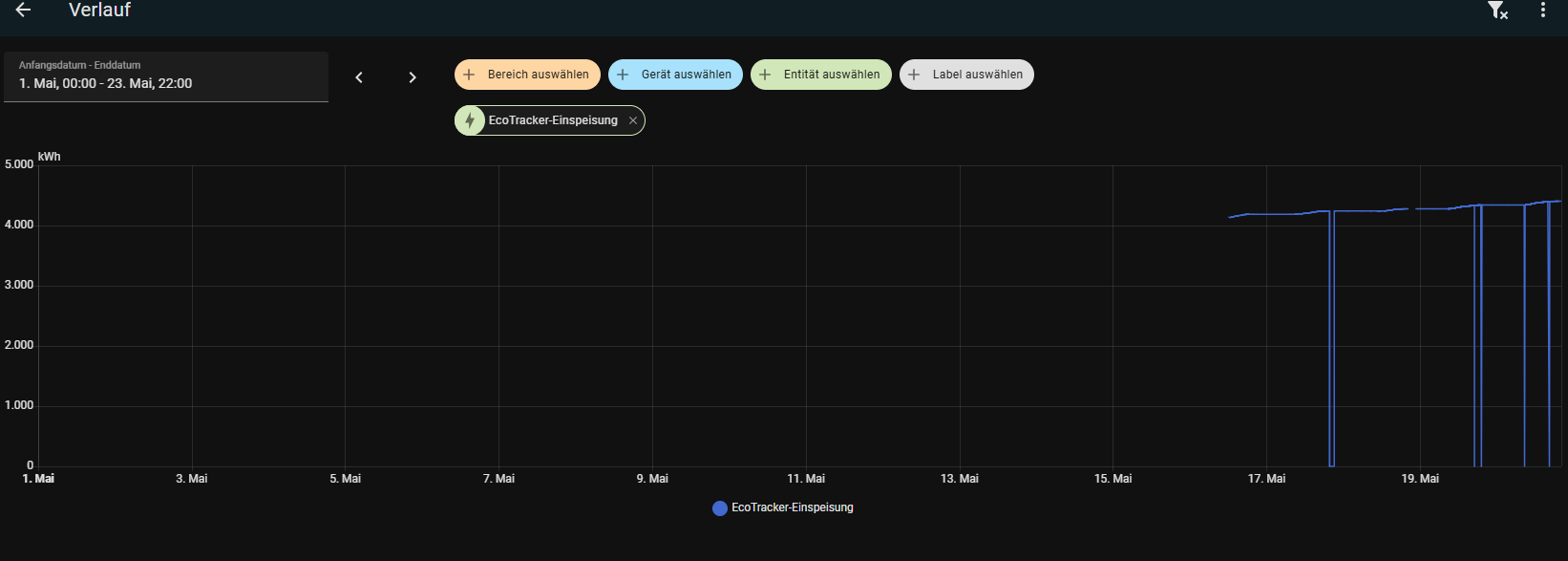Viewport: 1568px width, 561px height.
Task: Click the 13. Mai axis label
Action: tap(960, 479)
